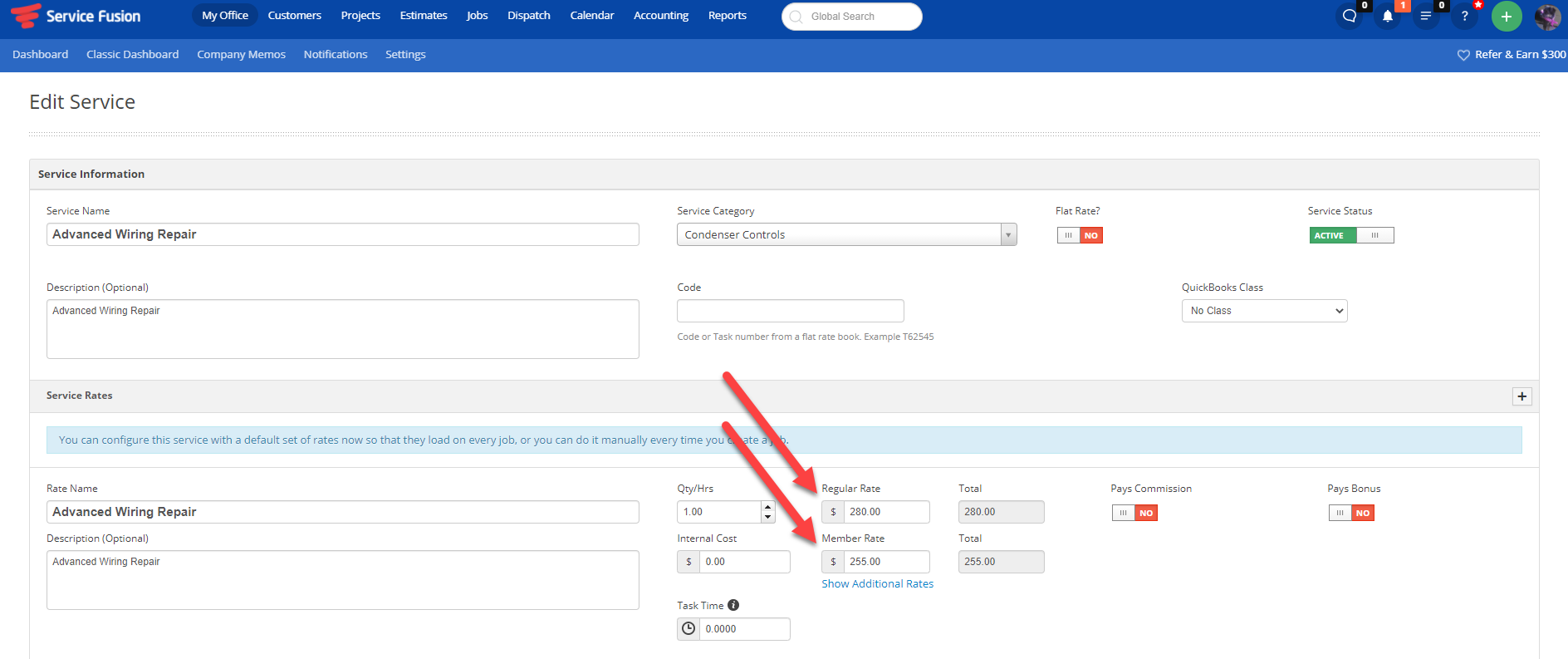
Task: Toggle the Pays Bonus switch
Action: click(1351, 513)
